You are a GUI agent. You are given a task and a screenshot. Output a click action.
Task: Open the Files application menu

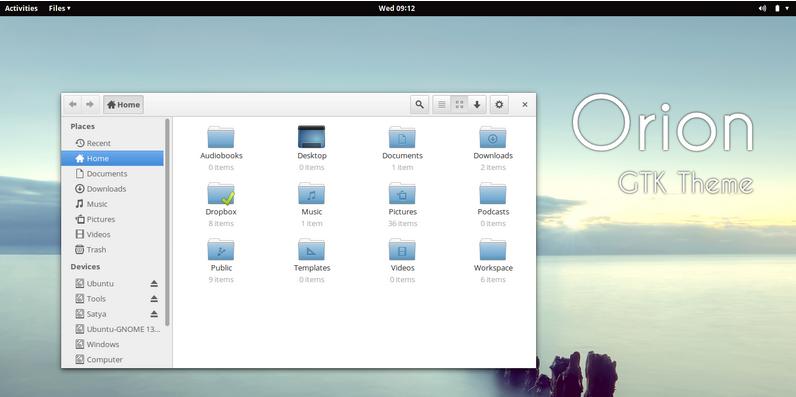tap(60, 8)
